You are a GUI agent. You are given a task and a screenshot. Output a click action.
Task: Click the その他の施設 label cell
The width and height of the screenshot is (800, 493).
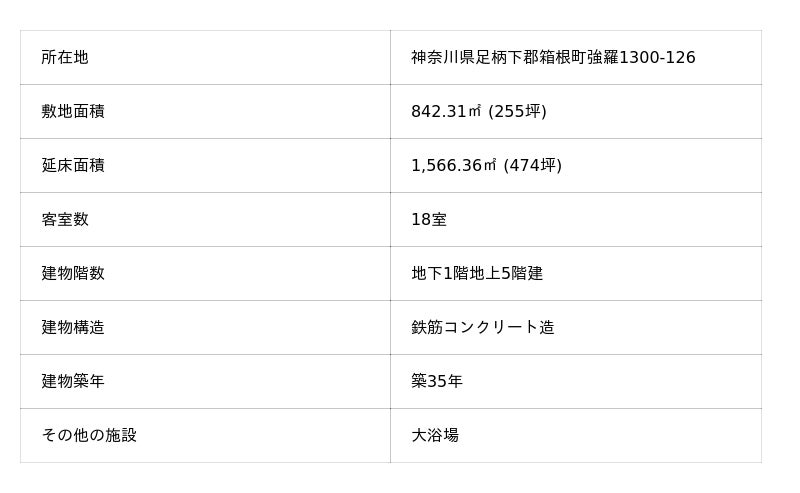[89, 436]
